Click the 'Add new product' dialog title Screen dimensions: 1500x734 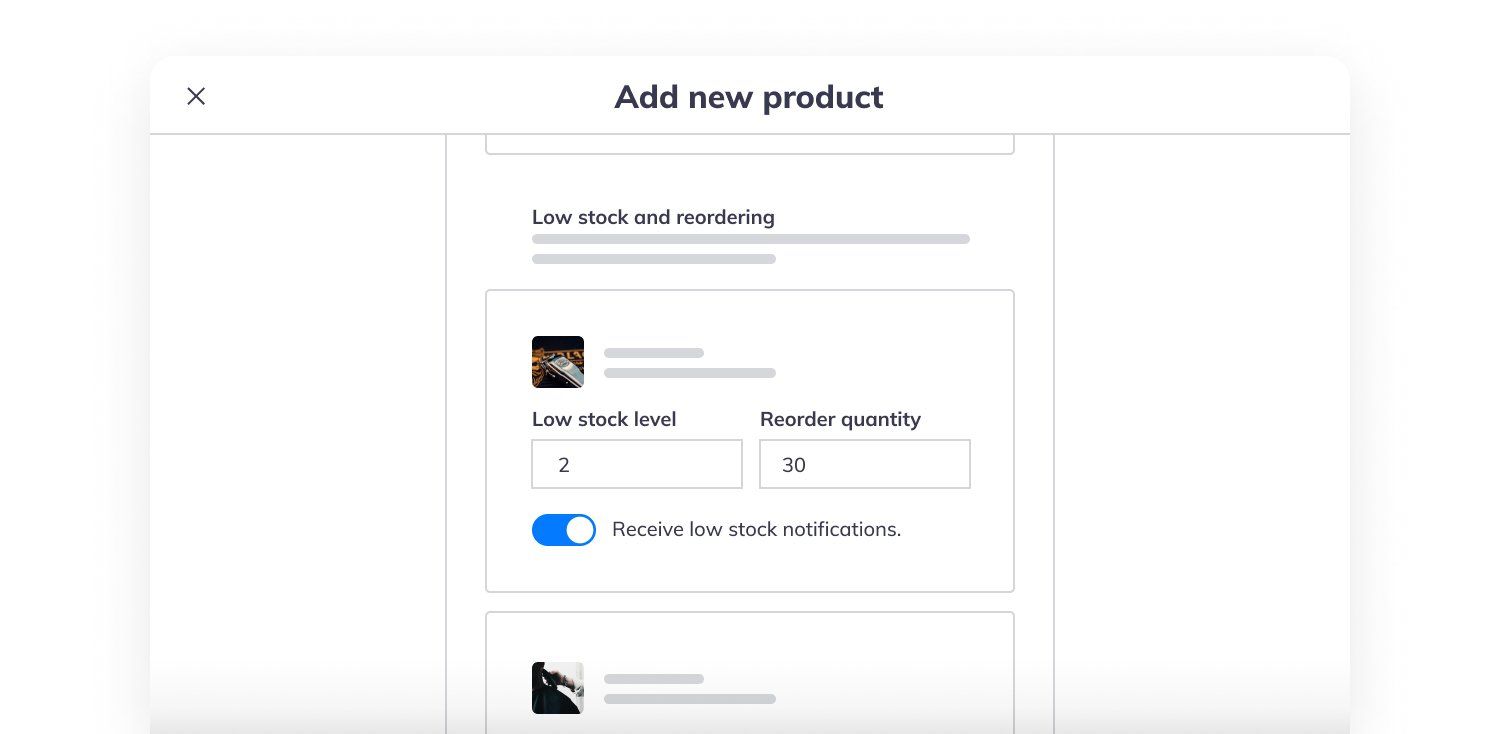[x=749, y=97]
